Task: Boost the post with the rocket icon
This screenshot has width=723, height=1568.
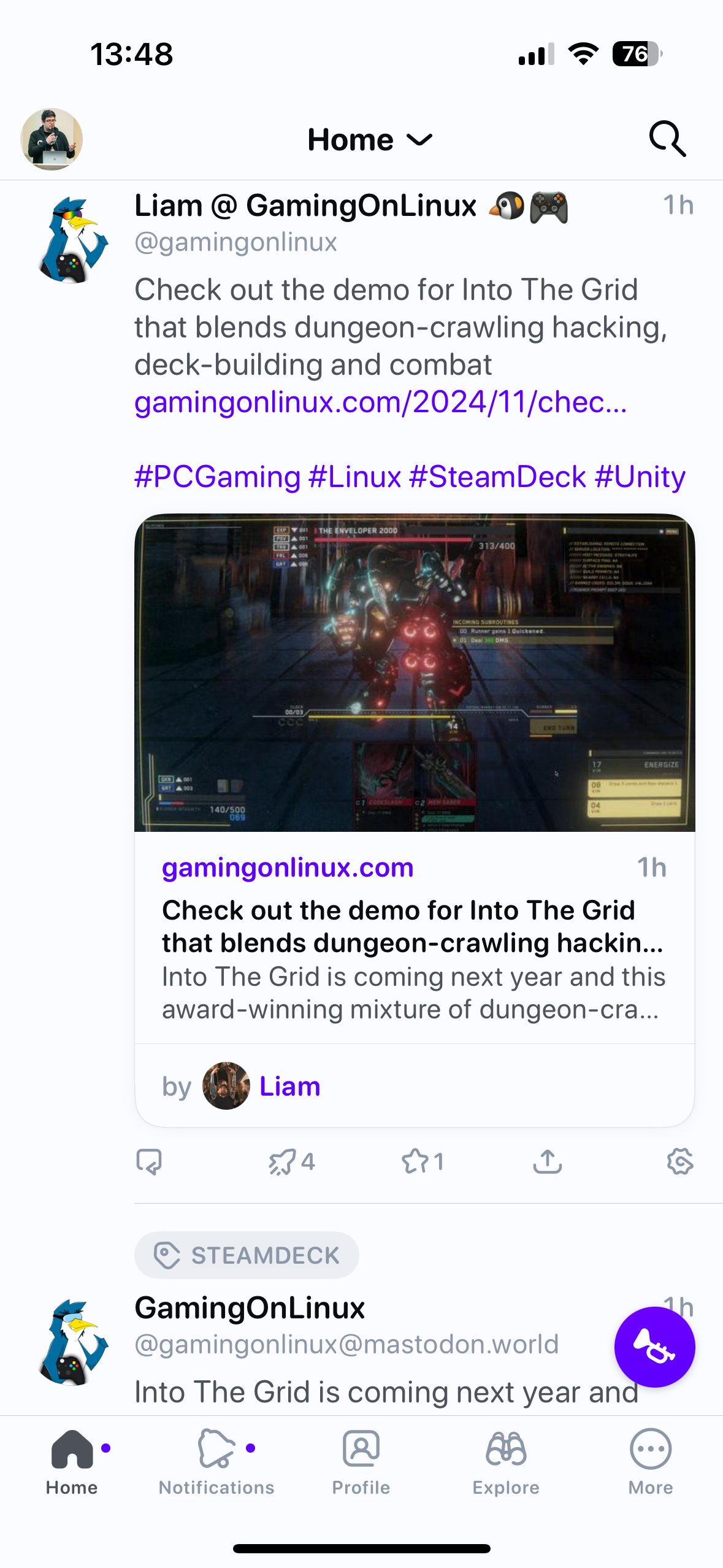Action: [291, 1161]
